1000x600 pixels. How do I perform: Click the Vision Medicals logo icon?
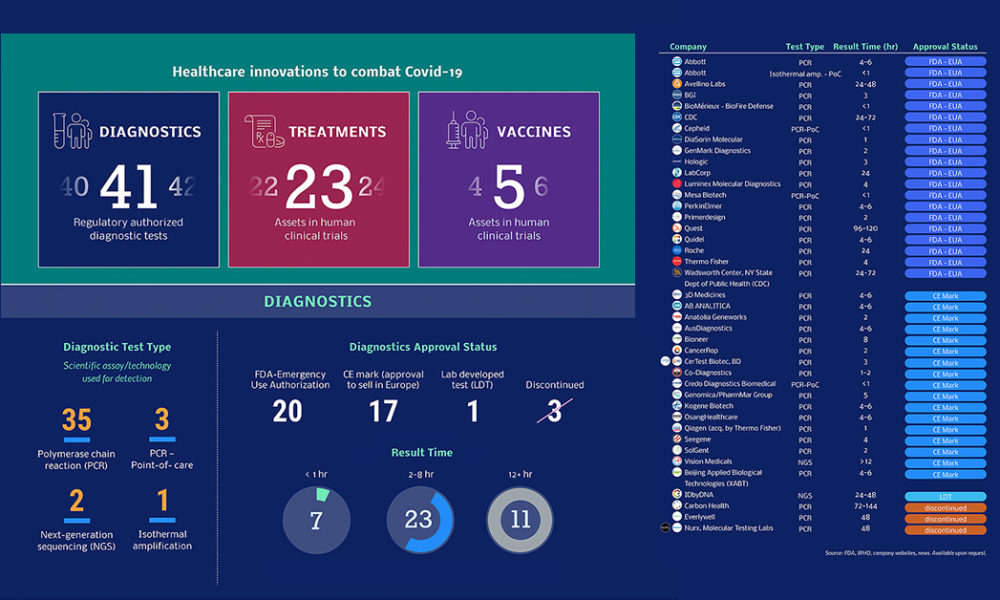tap(677, 461)
